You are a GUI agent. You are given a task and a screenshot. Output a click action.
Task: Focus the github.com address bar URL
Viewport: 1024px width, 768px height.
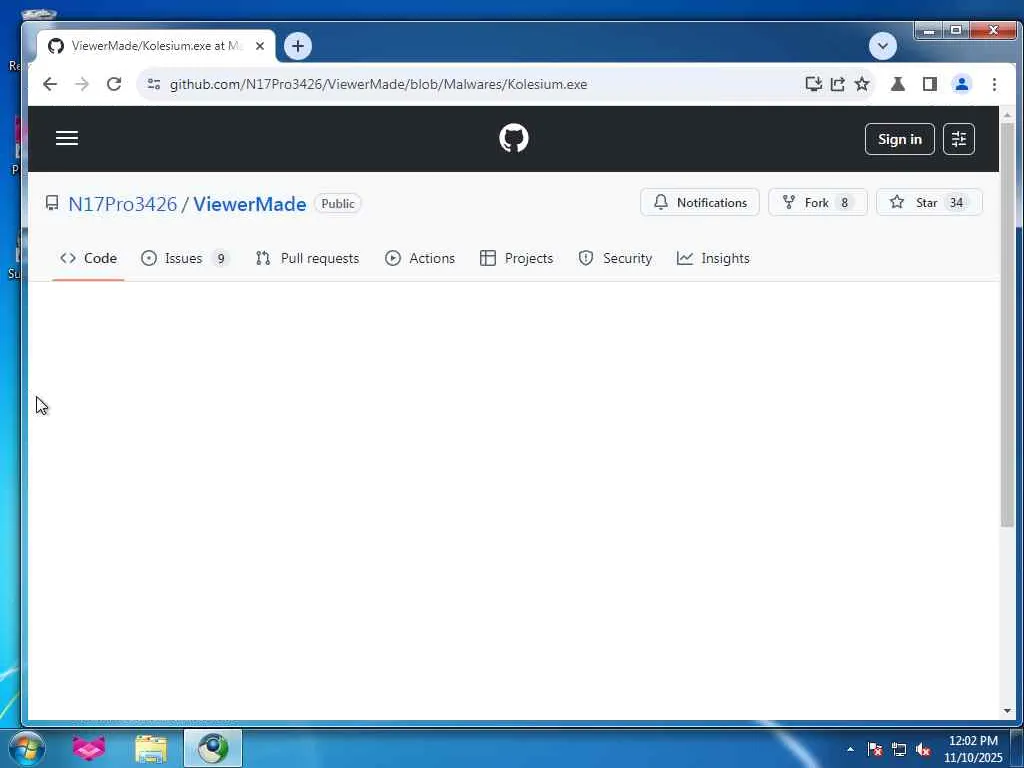378,84
